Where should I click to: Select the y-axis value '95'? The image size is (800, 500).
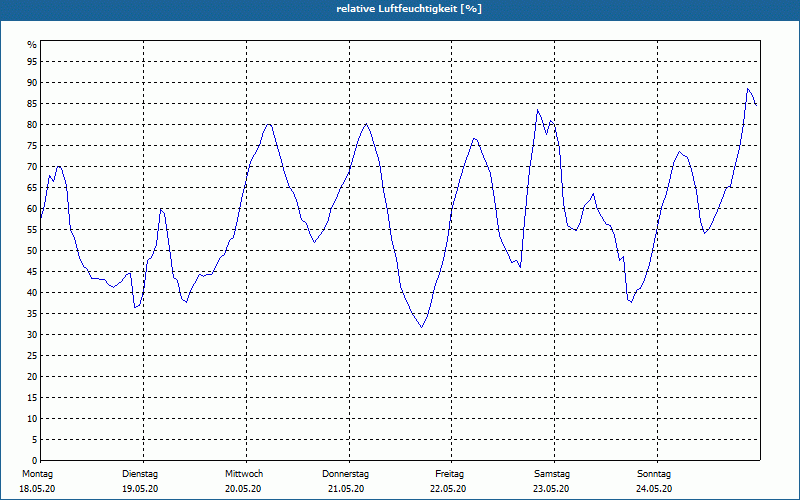[x=32, y=62]
